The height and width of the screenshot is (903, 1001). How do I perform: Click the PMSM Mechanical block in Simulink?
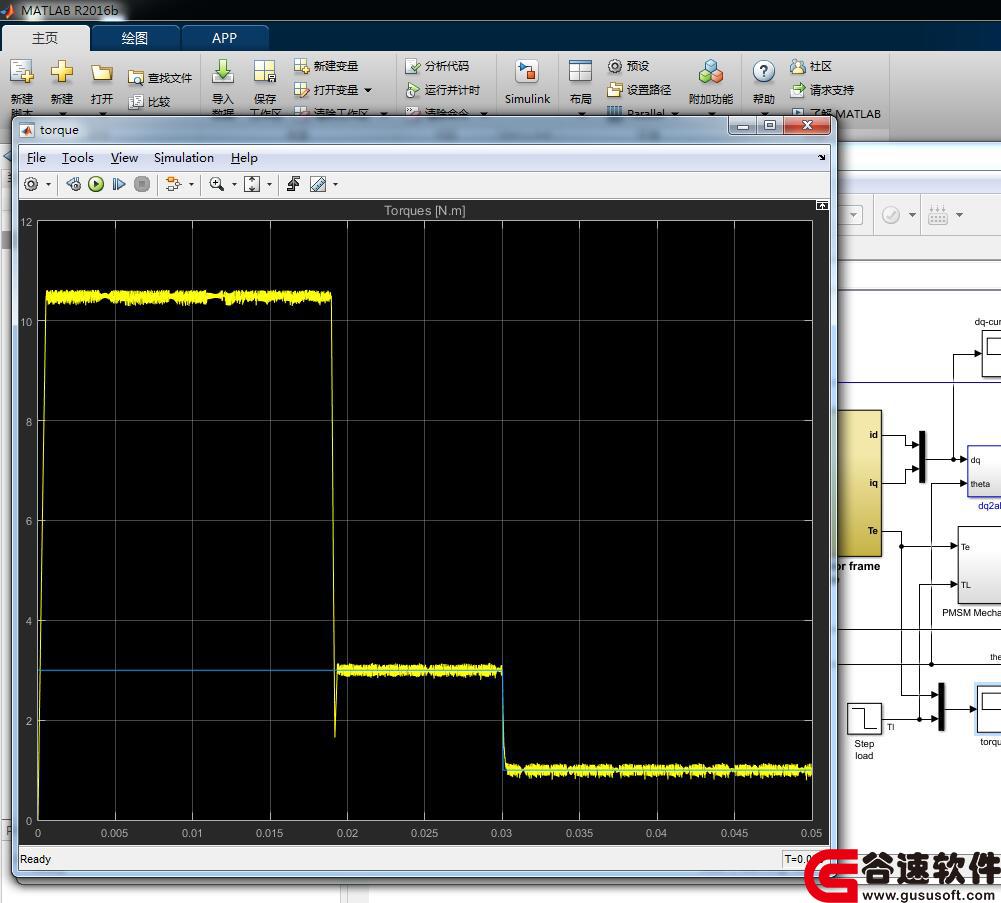[x=979, y=565]
